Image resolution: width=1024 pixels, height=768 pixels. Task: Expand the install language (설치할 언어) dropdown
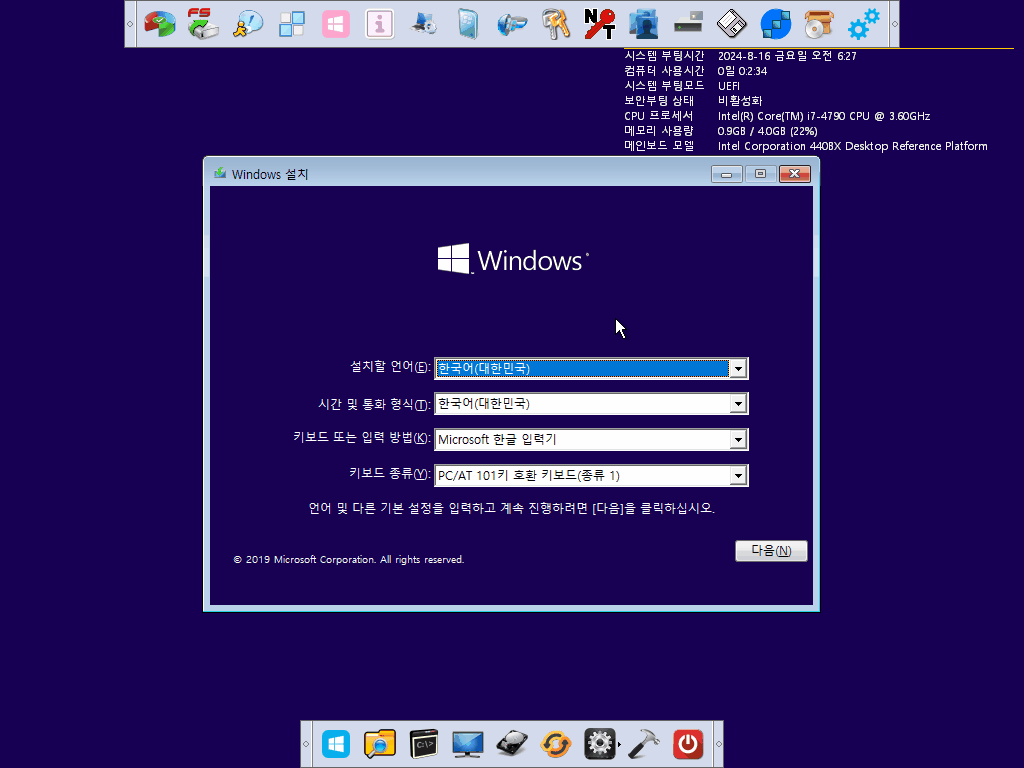738,368
